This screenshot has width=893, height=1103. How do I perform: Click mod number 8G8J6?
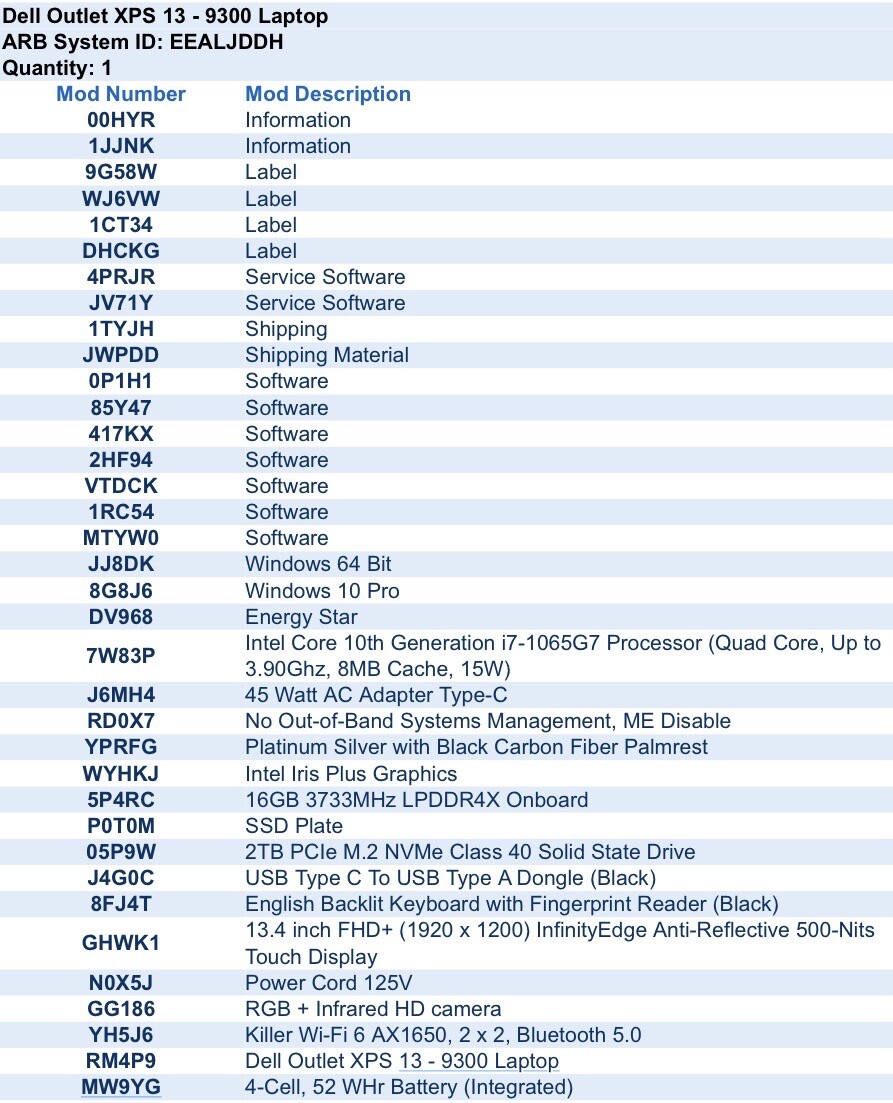(x=121, y=590)
